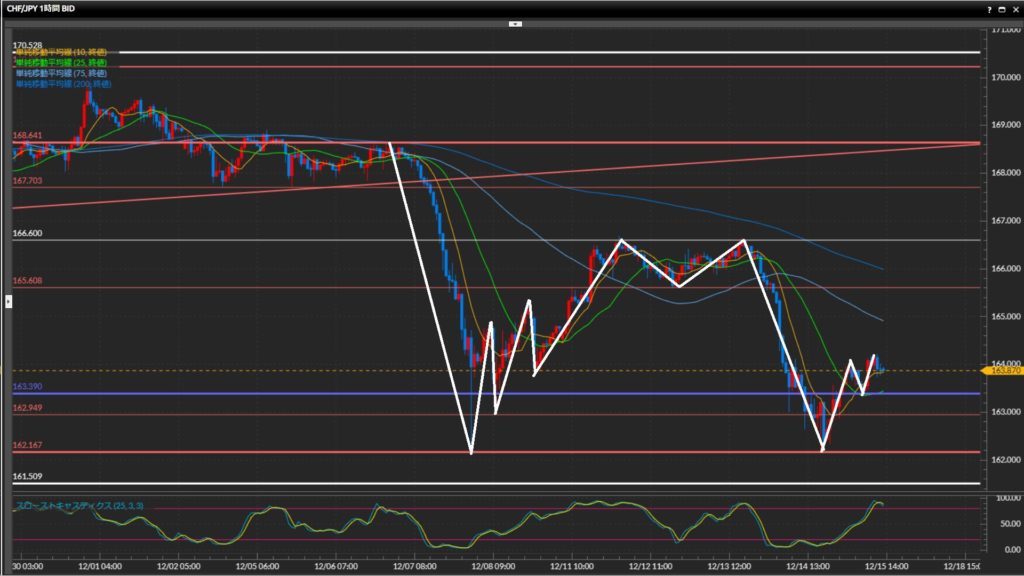Viewport: 1024px width, 576px height.
Task: Select the blue horizontal line at 163.390
Action: pyautogui.click(x=300, y=393)
